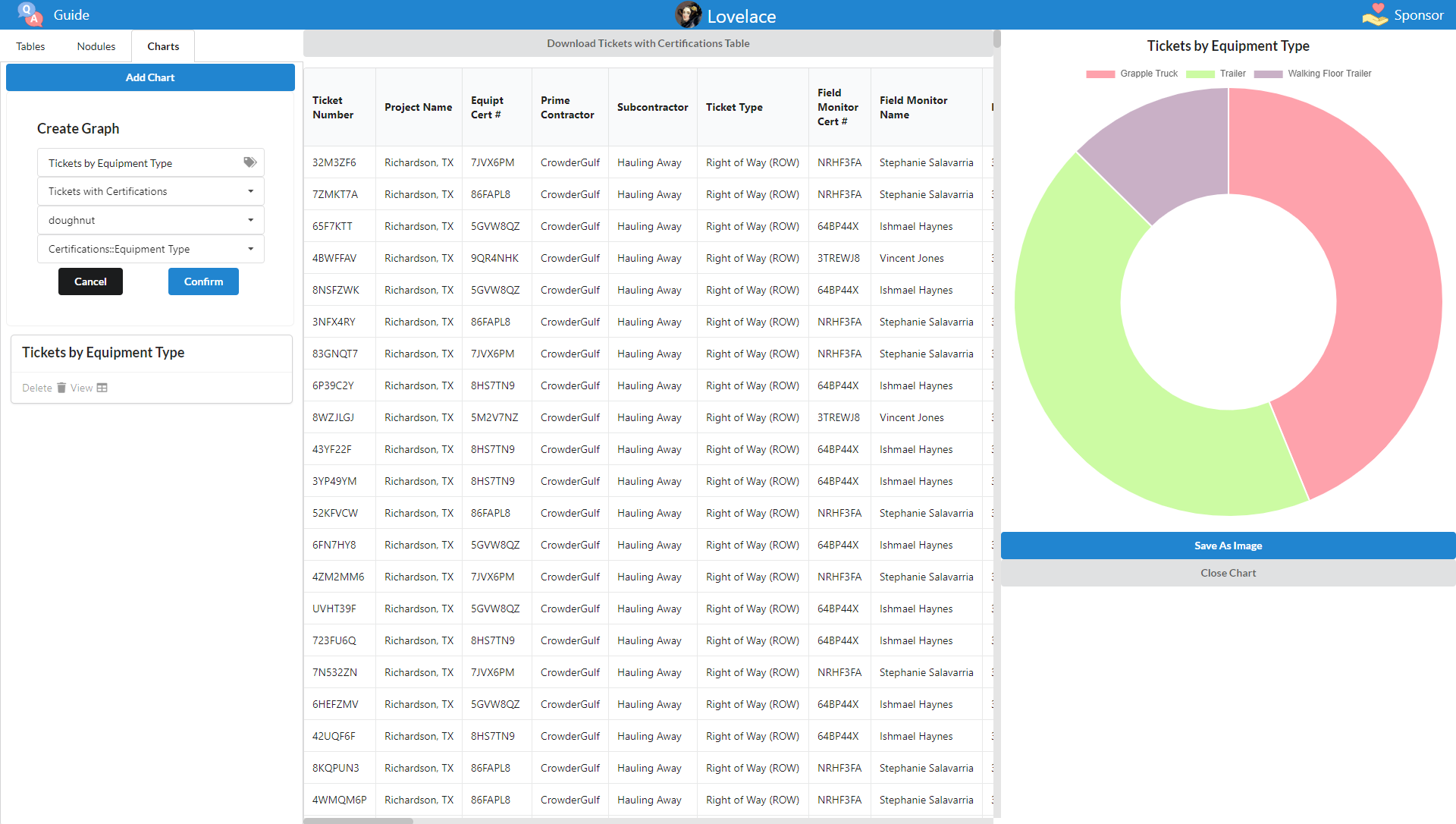This screenshot has height=824, width=1456.
Task: Click the tag icon in chart name field
Action: (x=249, y=162)
